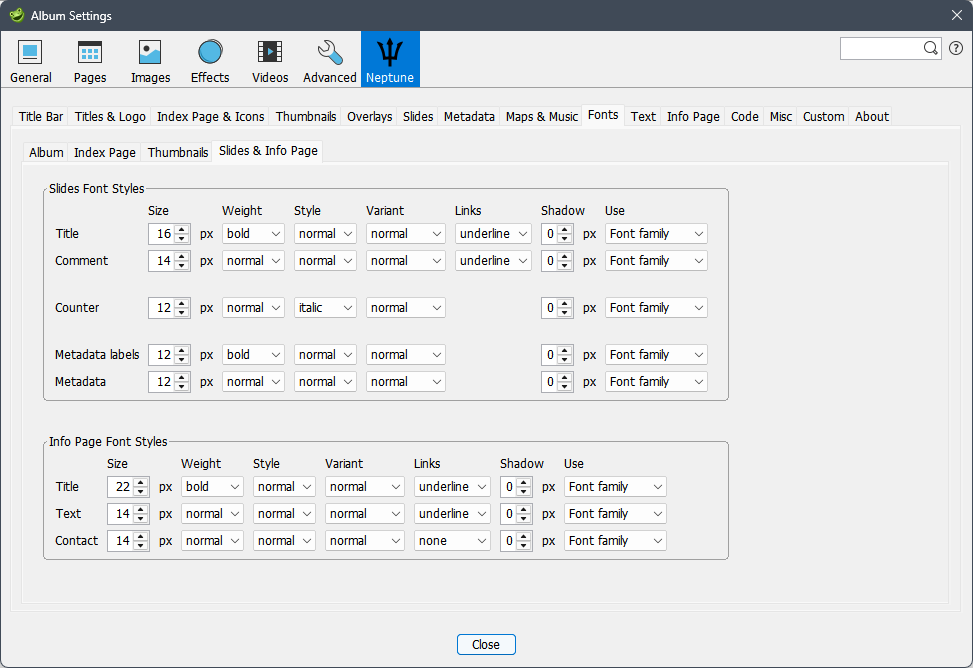Open Info Page Contact links dropdown
The height and width of the screenshot is (668, 973).
point(452,541)
